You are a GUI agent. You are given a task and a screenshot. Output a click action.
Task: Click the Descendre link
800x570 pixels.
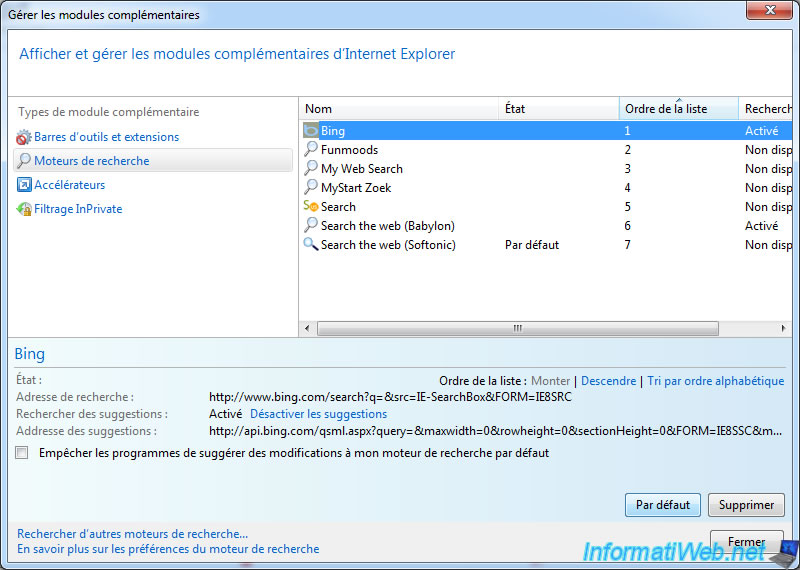(x=609, y=381)
